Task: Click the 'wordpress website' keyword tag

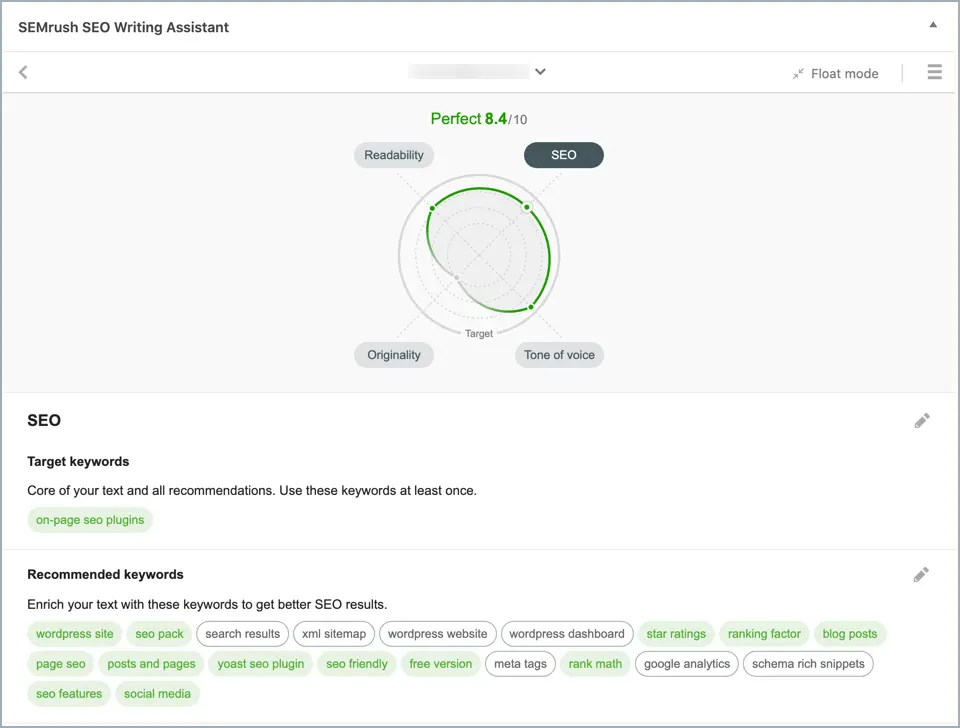Action: [x=438, y=634]
